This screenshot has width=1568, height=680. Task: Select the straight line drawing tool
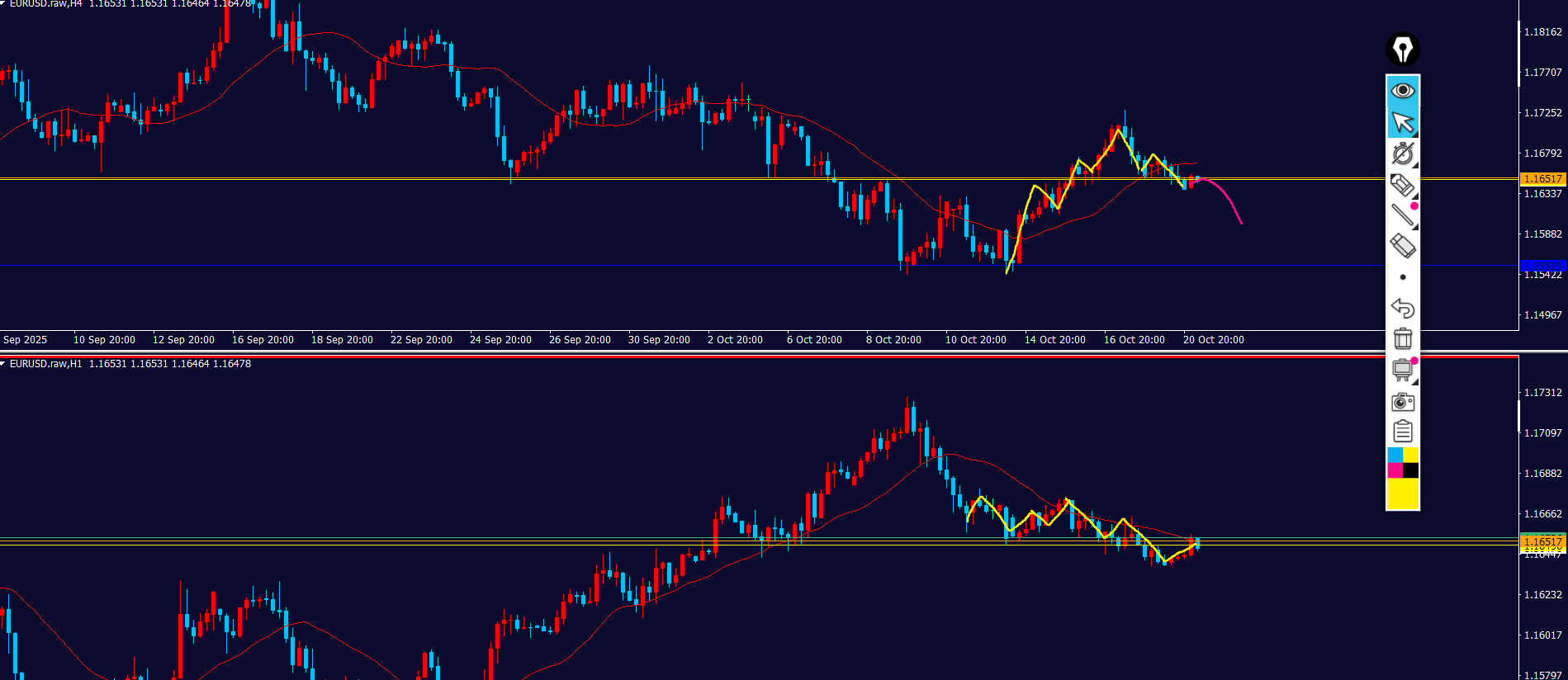[1402, 215]
